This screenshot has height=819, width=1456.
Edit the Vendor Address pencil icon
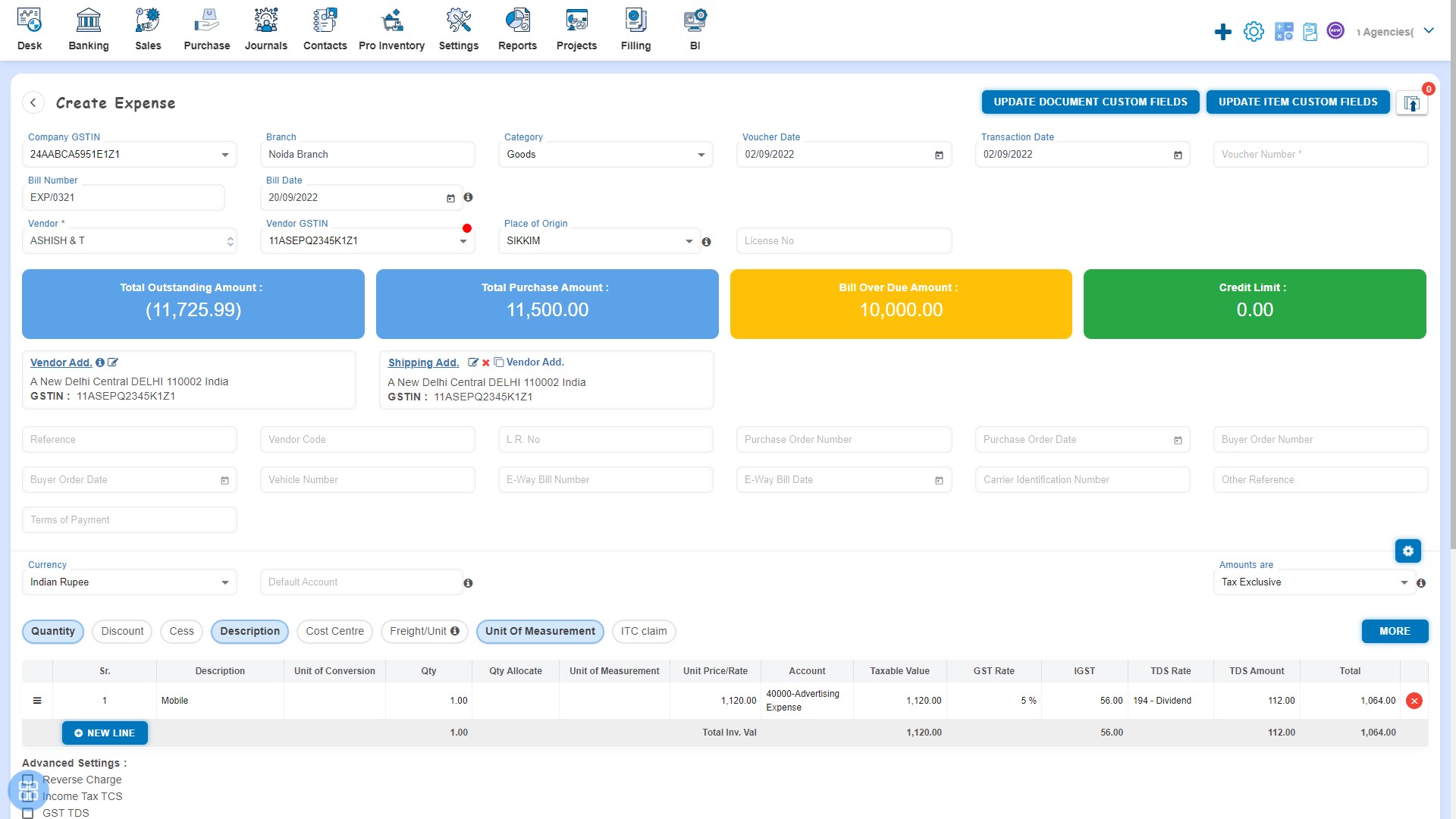(113, 362)
